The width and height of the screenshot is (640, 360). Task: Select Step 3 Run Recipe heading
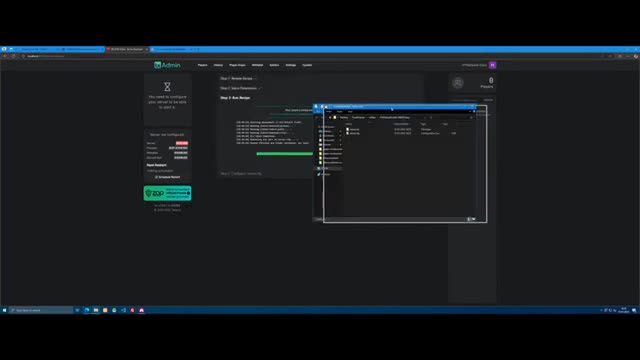(x=235, y=98)
